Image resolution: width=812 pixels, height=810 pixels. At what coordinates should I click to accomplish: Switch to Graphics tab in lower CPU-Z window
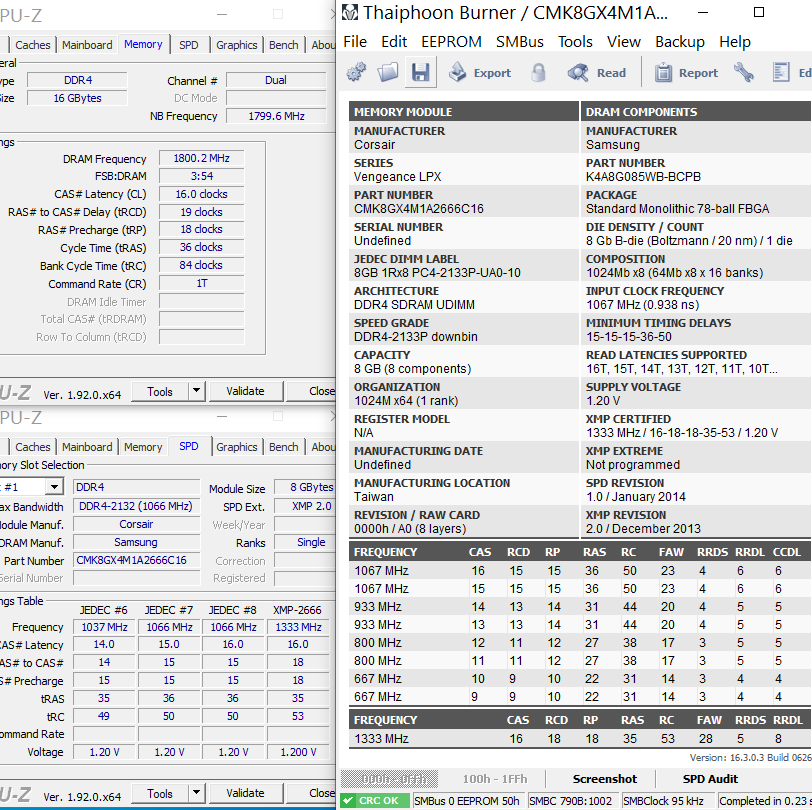(x=237, y=447)
